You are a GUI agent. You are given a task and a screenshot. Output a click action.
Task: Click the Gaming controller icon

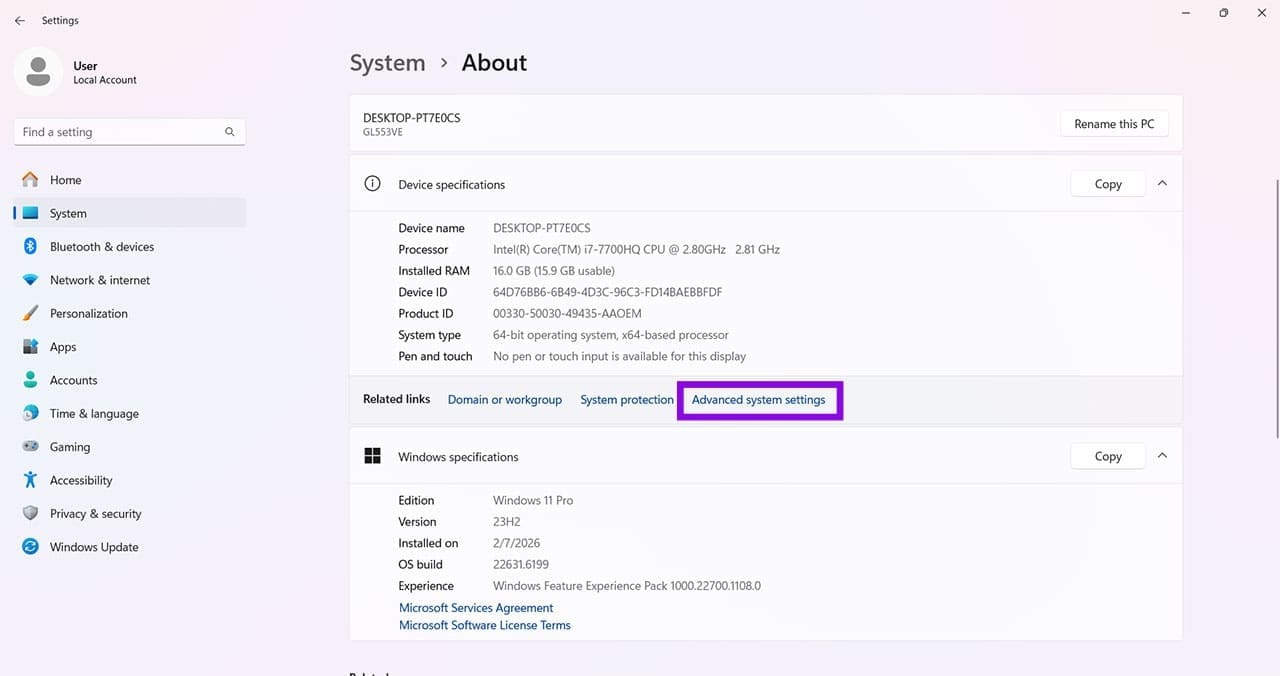pyautogui.click(x=30, y=447)
